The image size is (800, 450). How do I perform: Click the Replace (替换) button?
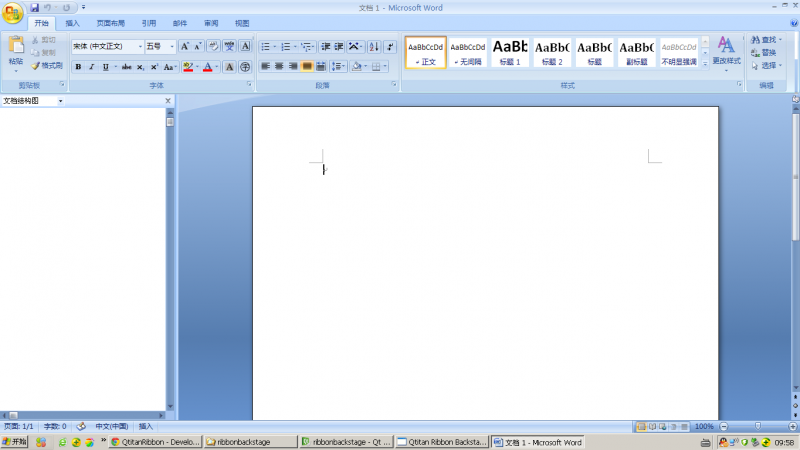pyautogui.click(x=763, y=53)
